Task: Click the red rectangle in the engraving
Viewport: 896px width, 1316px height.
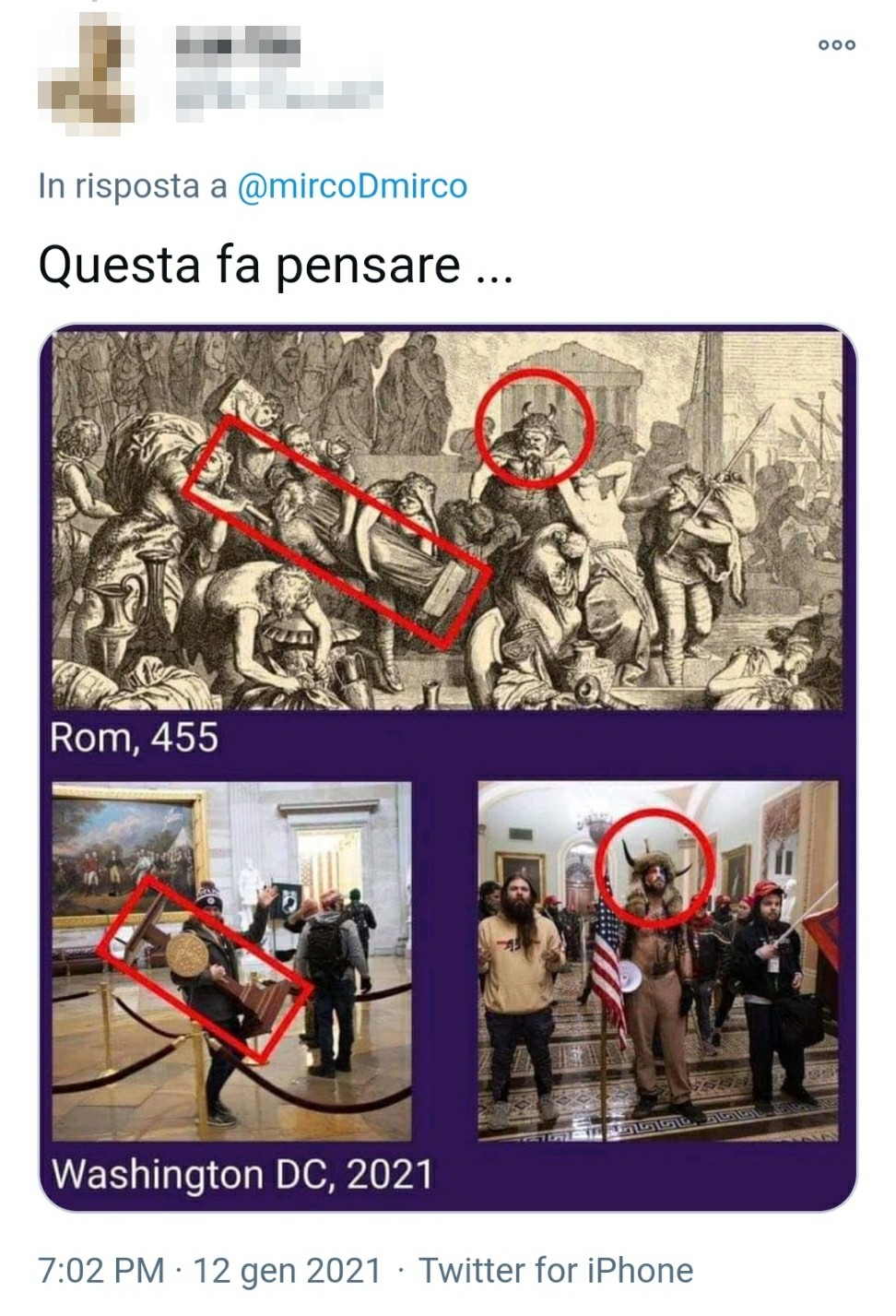Action: pyautogui.click(x=336, y=530)
